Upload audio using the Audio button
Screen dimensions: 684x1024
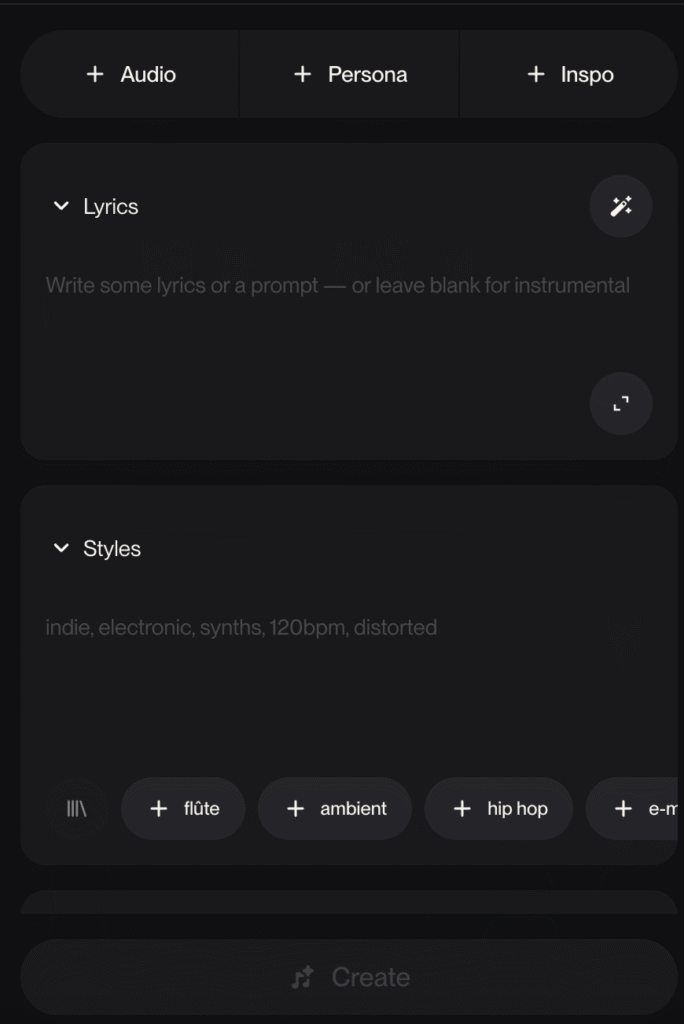point(130,73)
